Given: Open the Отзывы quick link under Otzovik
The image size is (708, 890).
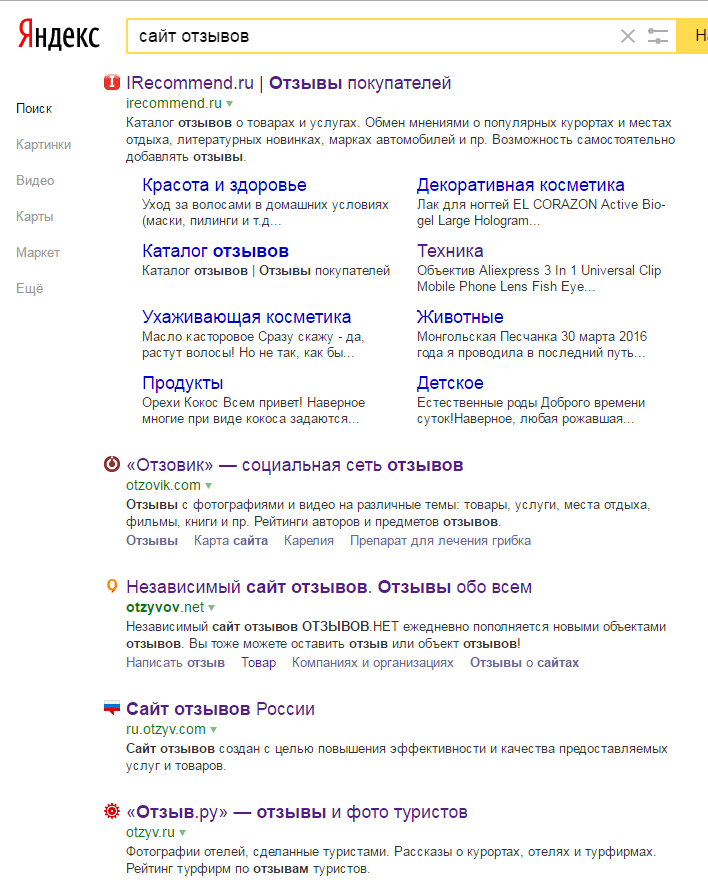Looking at the screenshot, I should pos(152,541).
